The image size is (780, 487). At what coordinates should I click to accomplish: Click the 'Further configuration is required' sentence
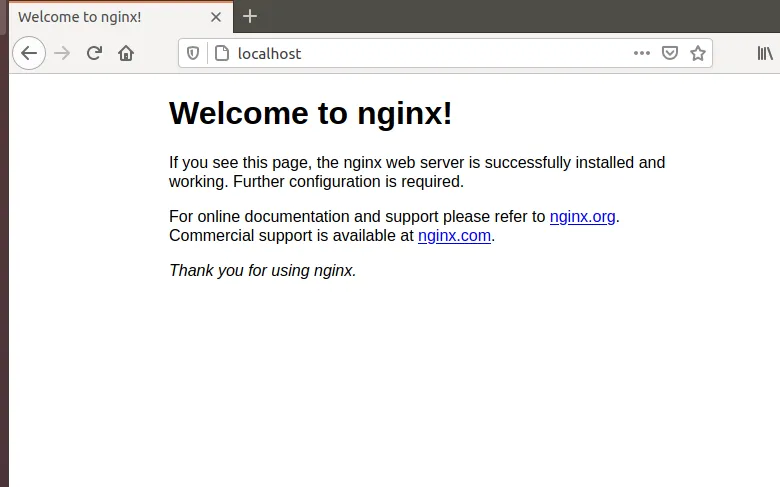348,182
